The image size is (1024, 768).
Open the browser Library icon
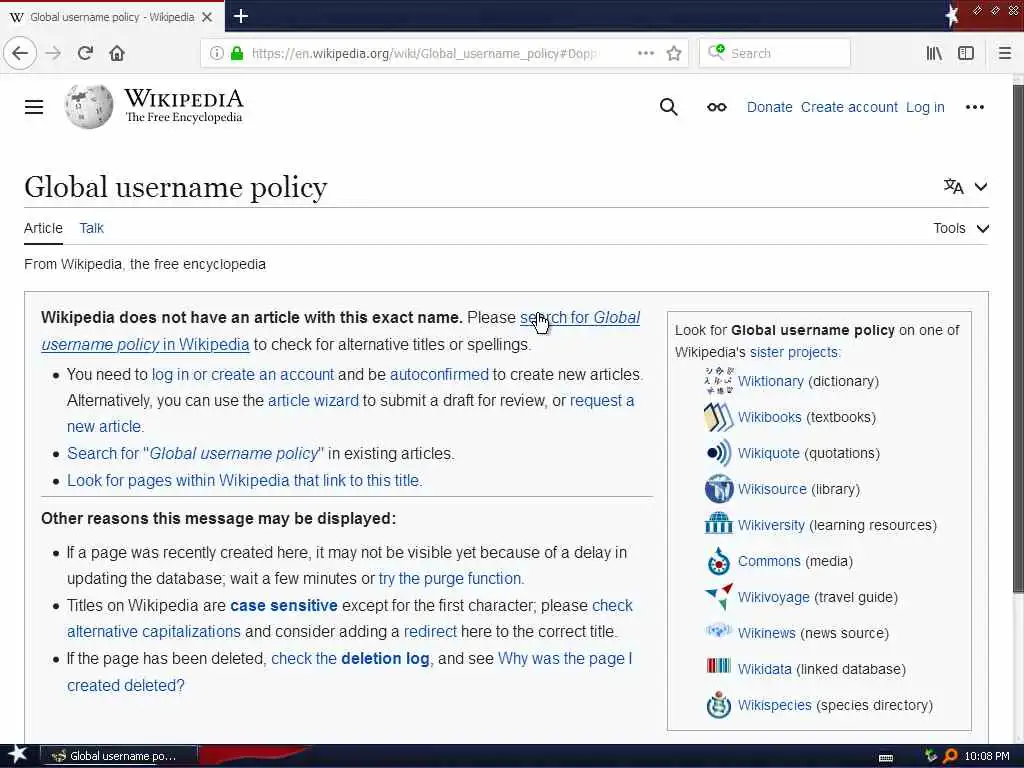934,53
